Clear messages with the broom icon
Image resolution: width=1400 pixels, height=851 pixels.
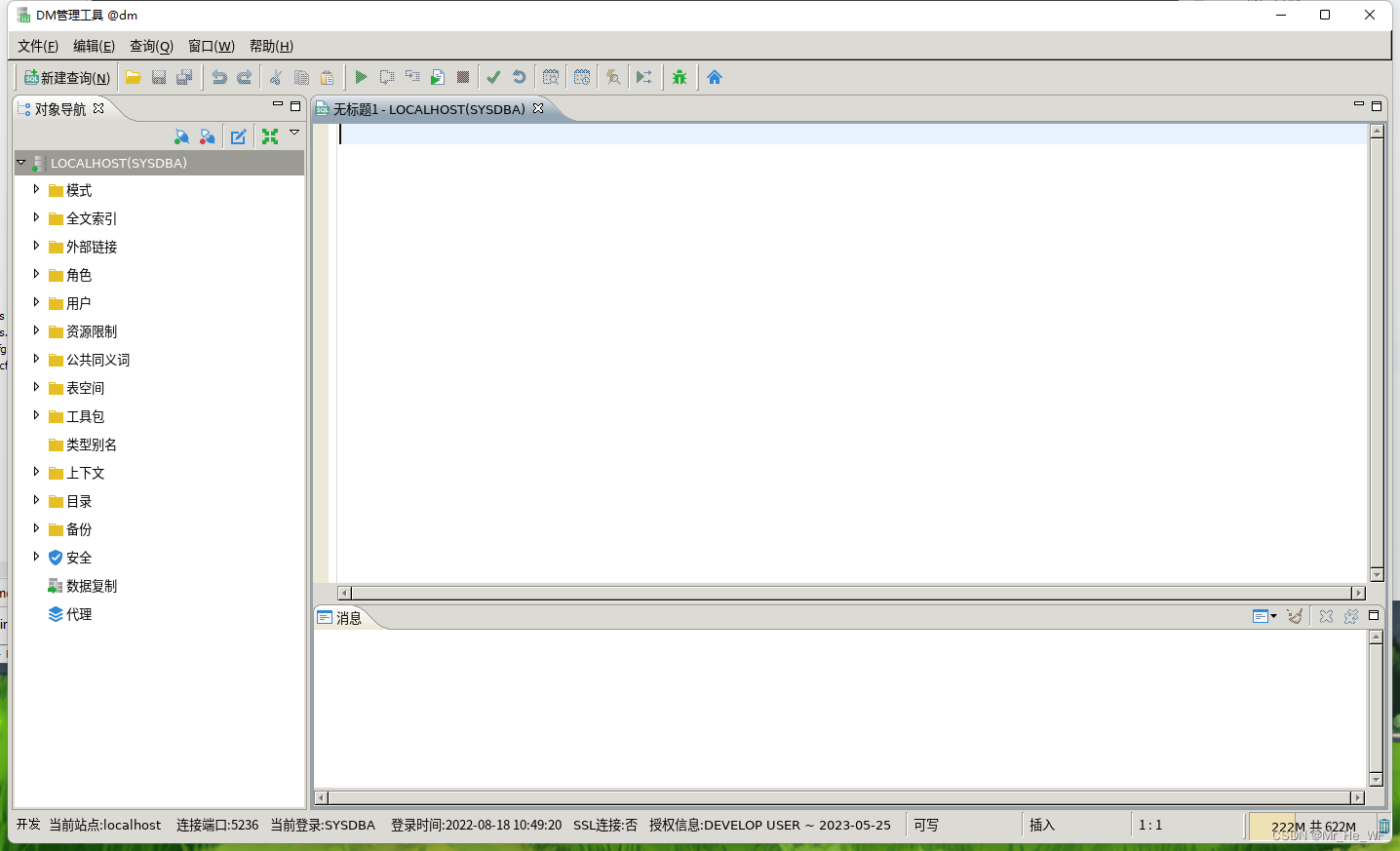(1295, 616)
